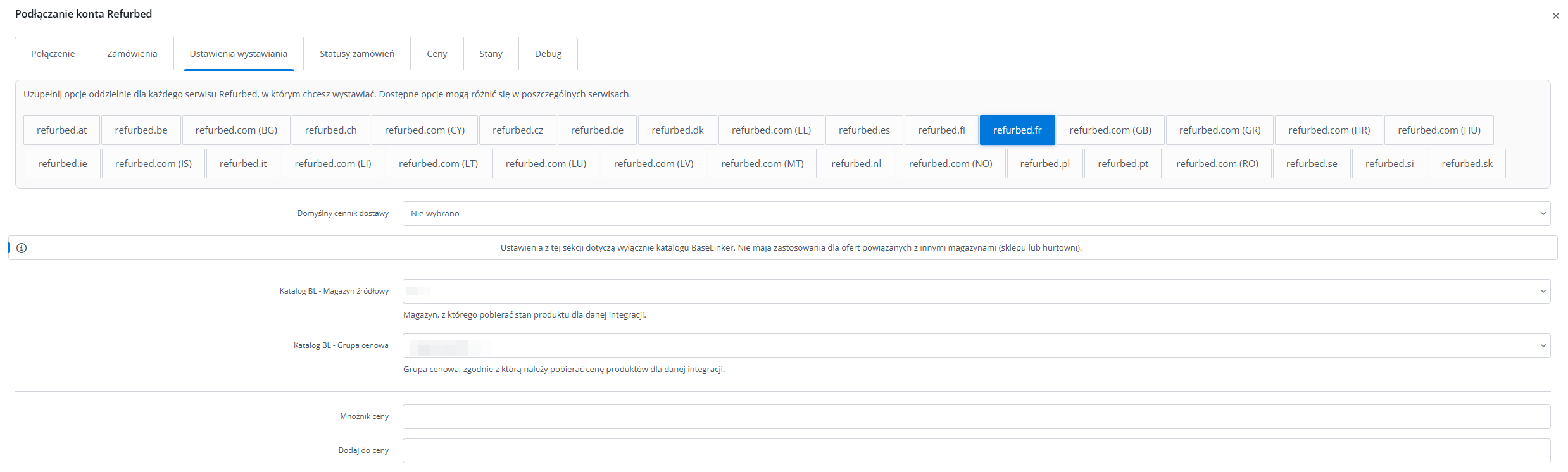
Task: Choose the refurbed.se marketplace
Action: (1312, 164)
